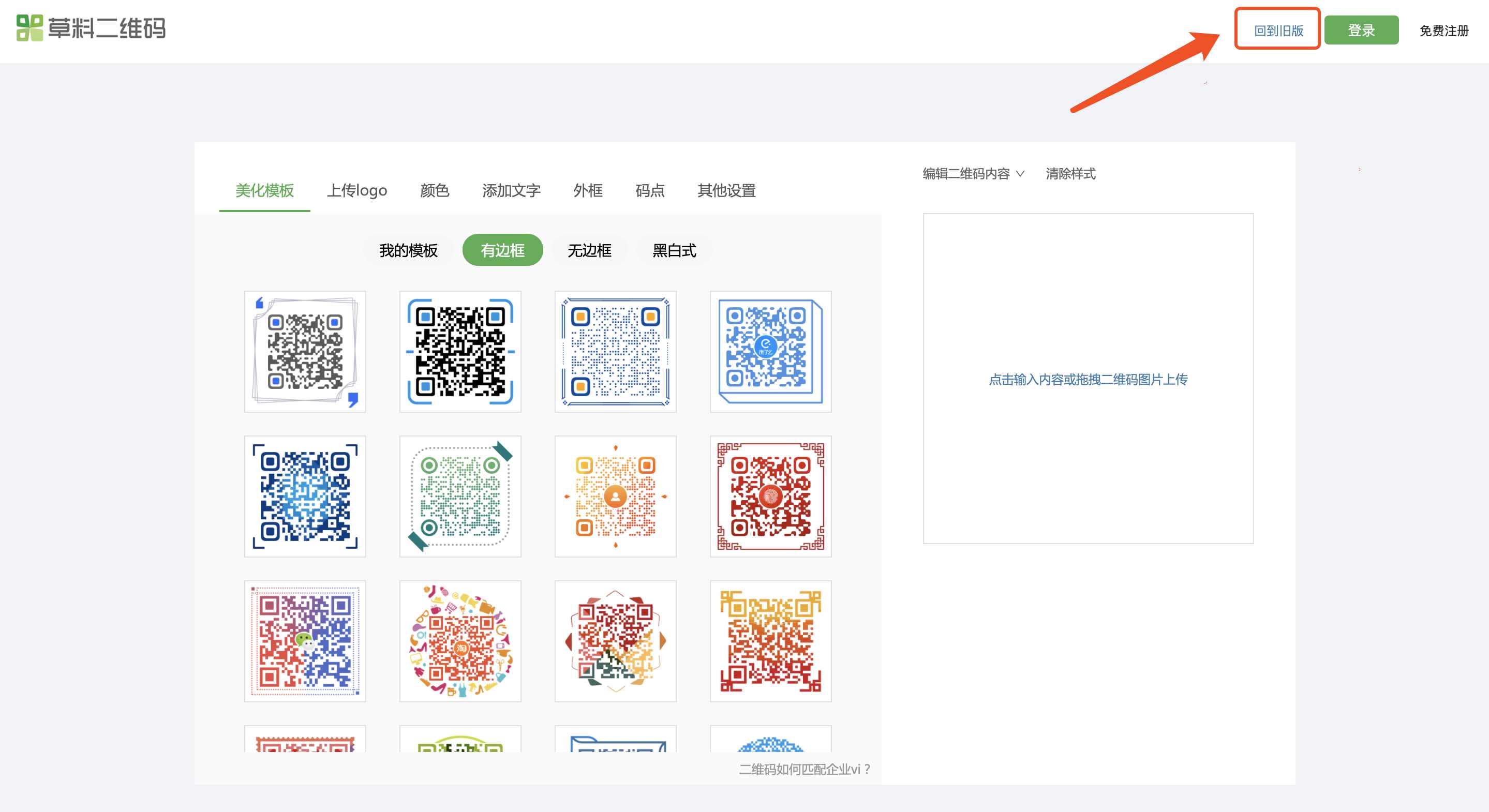Choose the sketch-frame template with blue quote marks
Viewport: 1489px width, 812px height.
pos(305,351)
